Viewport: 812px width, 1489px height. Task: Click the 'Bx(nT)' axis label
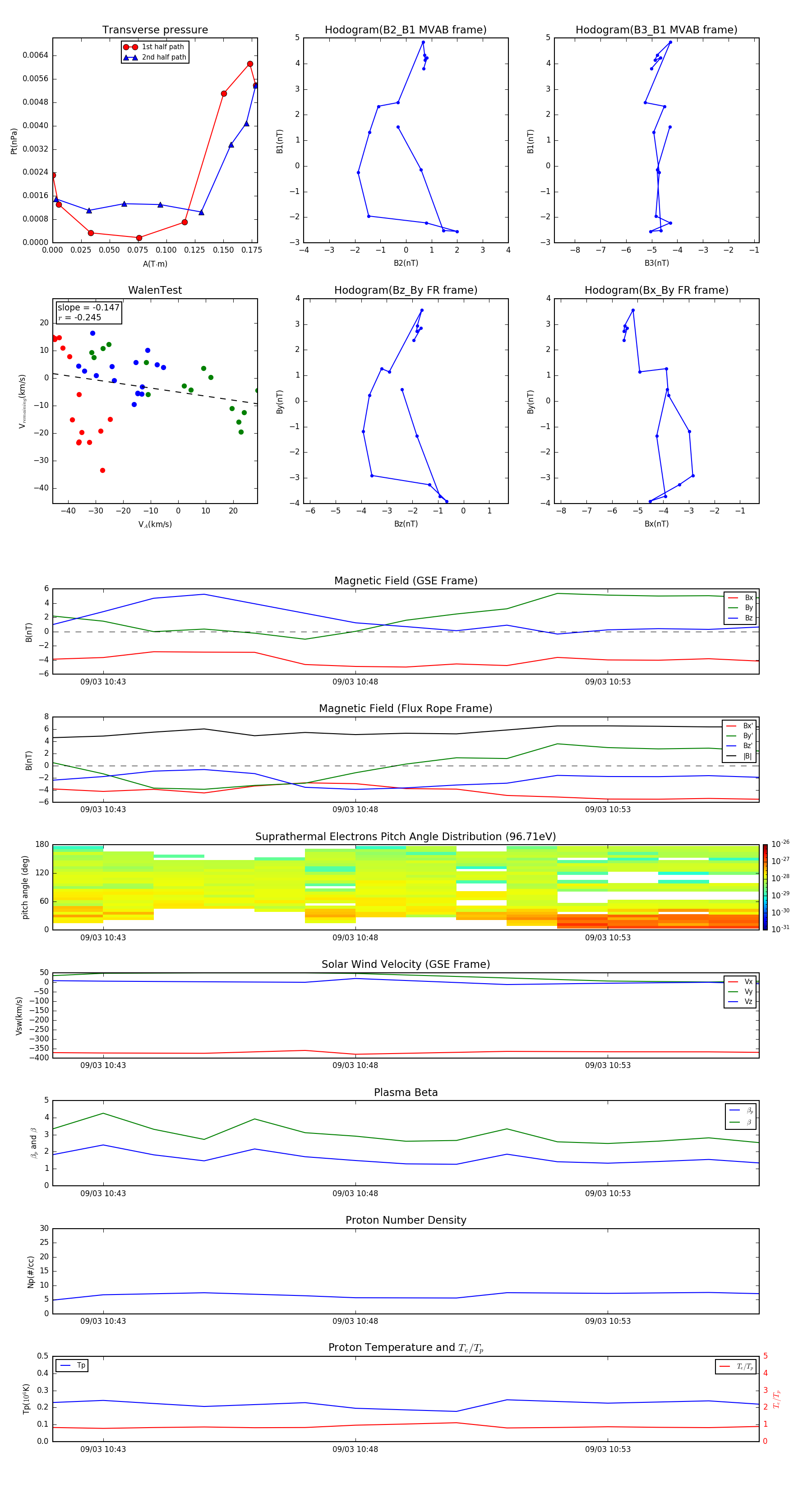point(656,524)
